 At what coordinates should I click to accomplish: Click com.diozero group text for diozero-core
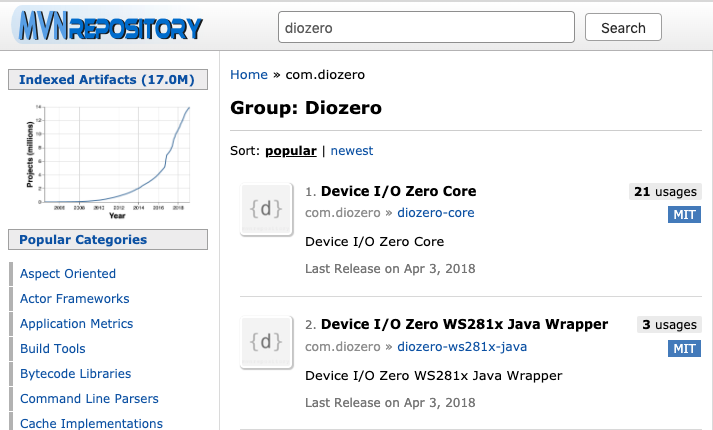tap(343, 213)
